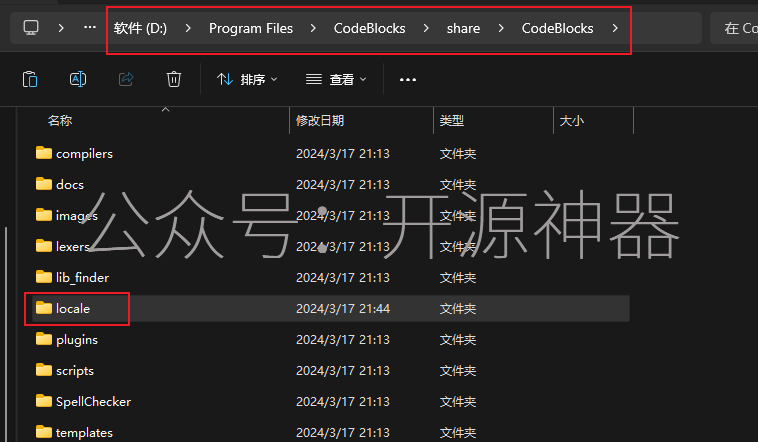Click the lib_finder folder name
Image resolution: width=758 pixels, height=442 pixels.
tap(82, 278)
